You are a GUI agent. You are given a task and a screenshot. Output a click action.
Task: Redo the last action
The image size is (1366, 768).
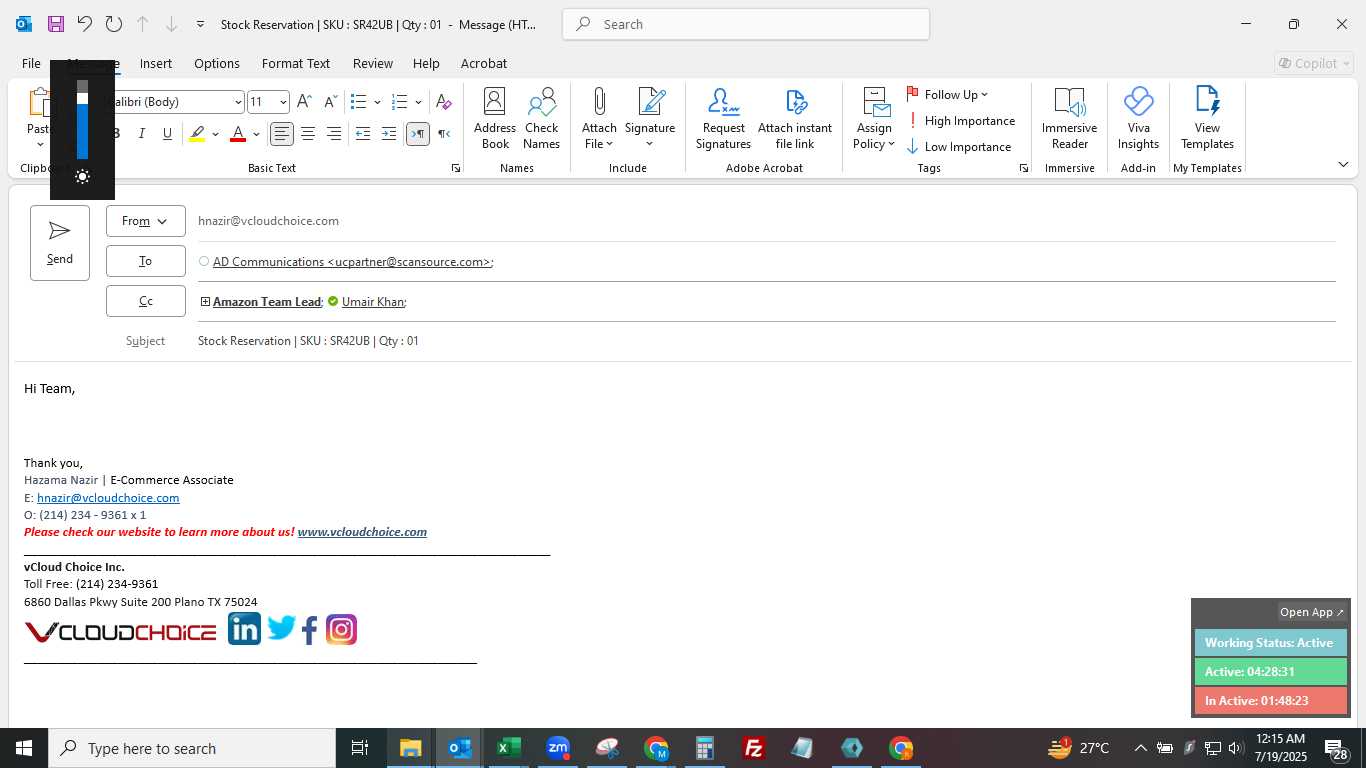(114, 24)
